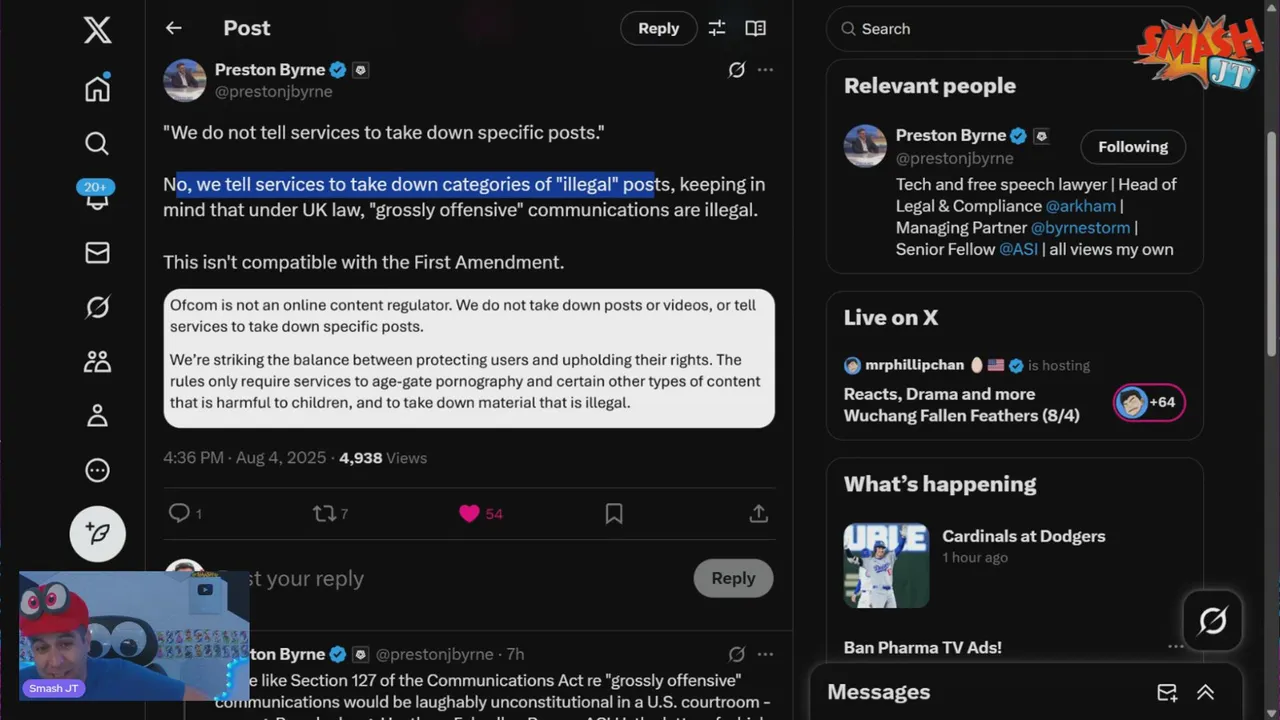This screenshot has width=1280, height=720.
Task: Open Messages envelope icon in sidebar
Action: coord(97,252)
